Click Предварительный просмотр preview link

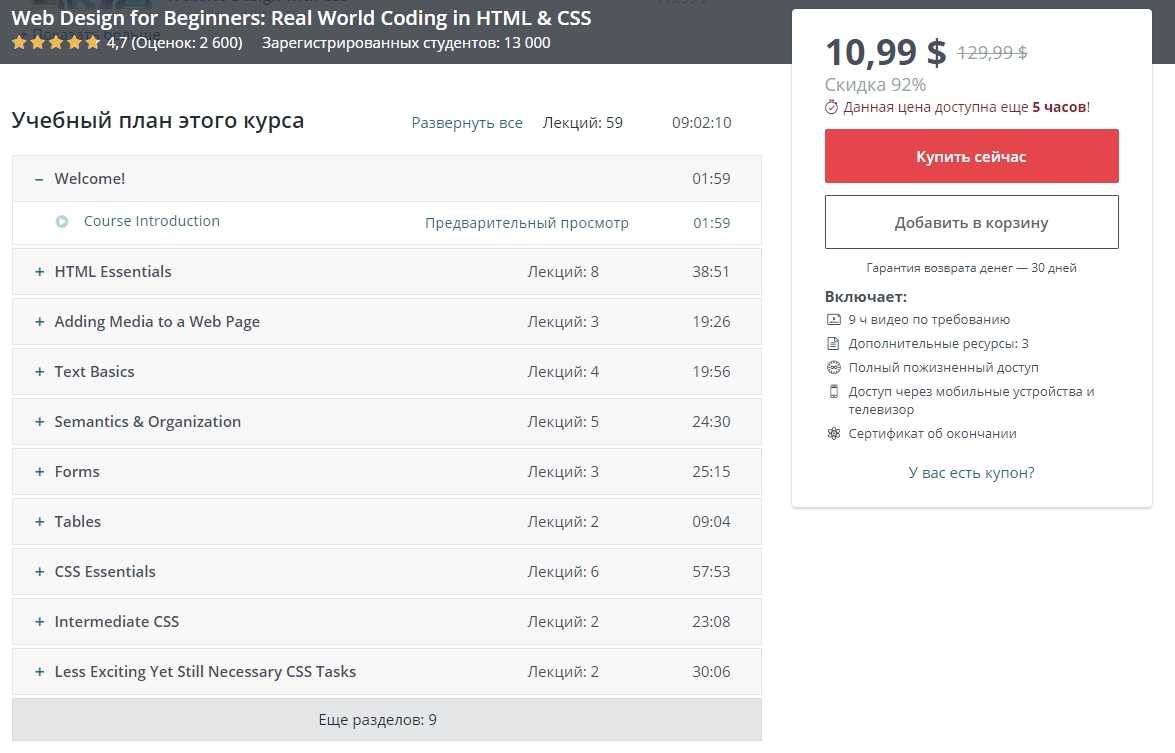[527, 223]
